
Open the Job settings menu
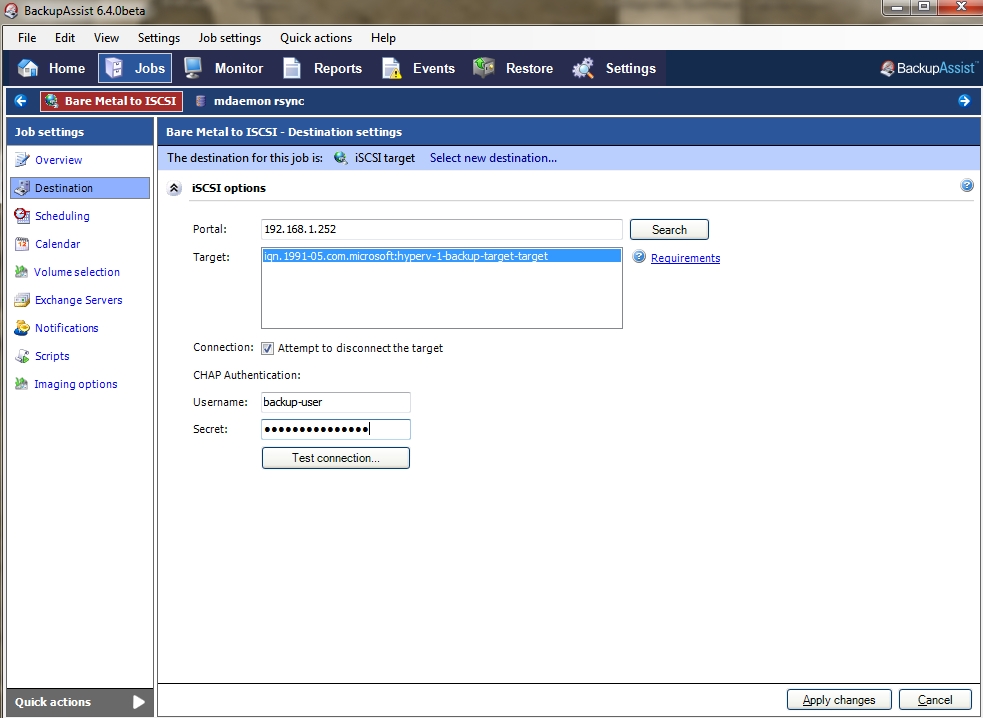coord(229,38)
